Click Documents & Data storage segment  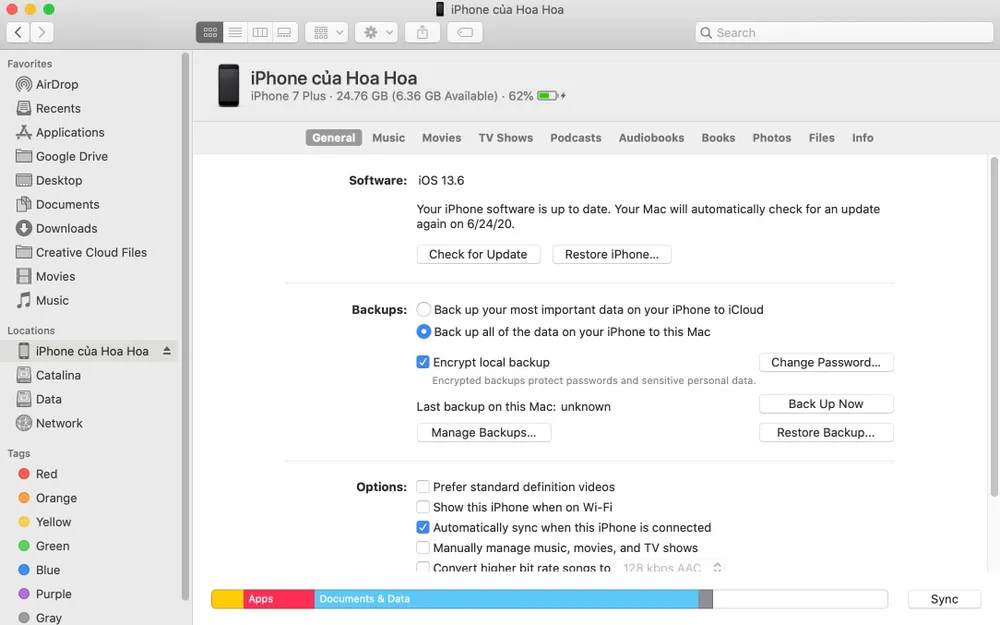[x=506, y=599]
